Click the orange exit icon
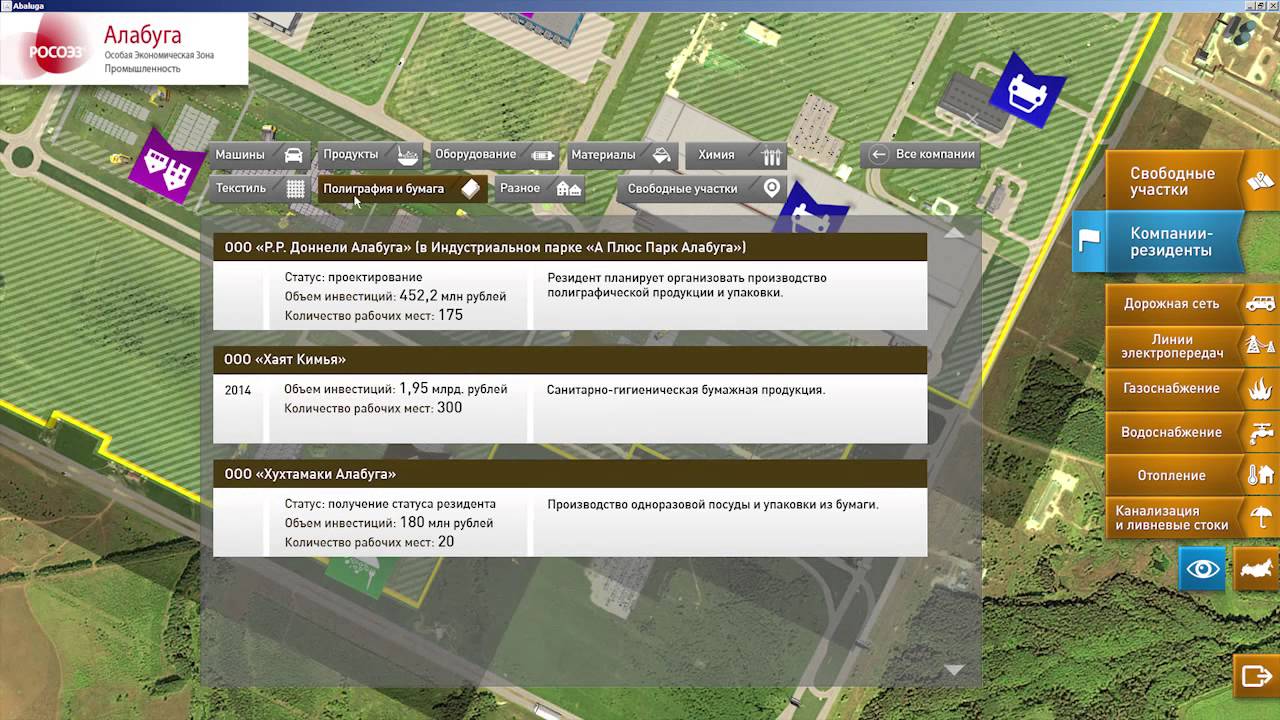 click(1256, 676)
